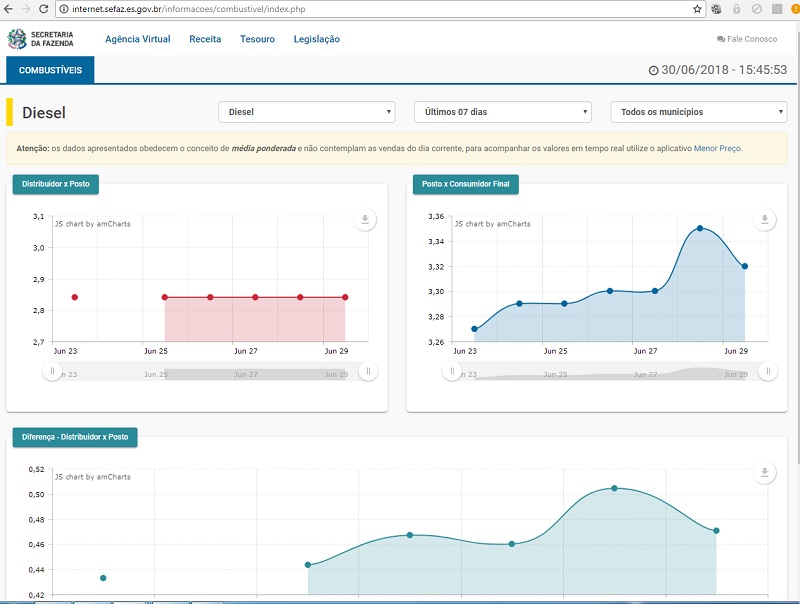Click the Secretaria da Fazenda logo

point(40,39)
